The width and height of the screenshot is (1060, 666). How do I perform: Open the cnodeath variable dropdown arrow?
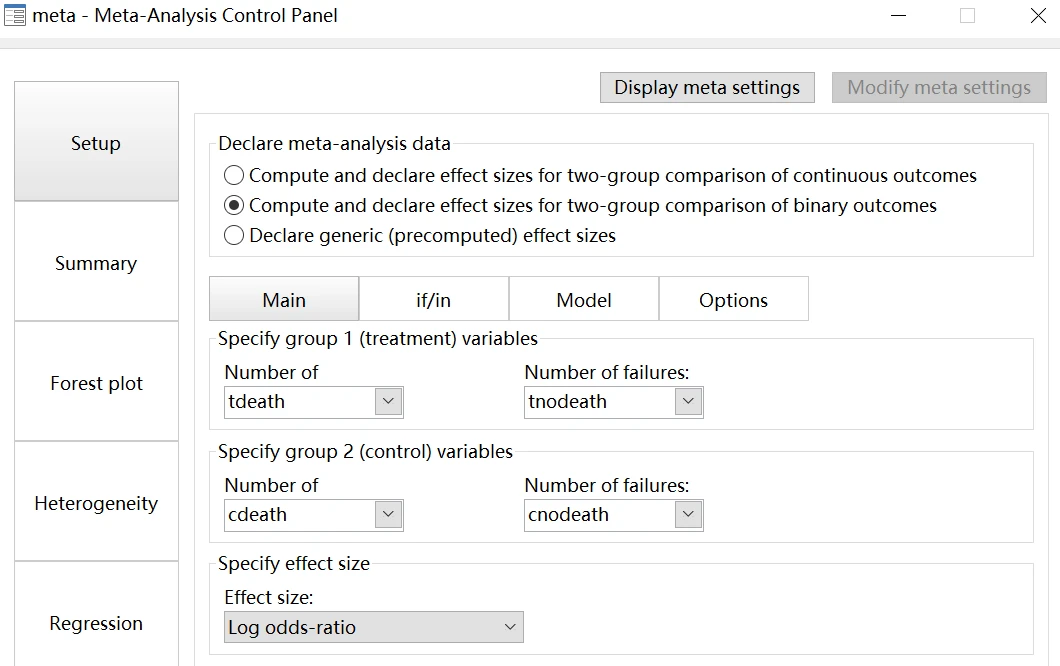pyautogui.click(x=688, y=515)
